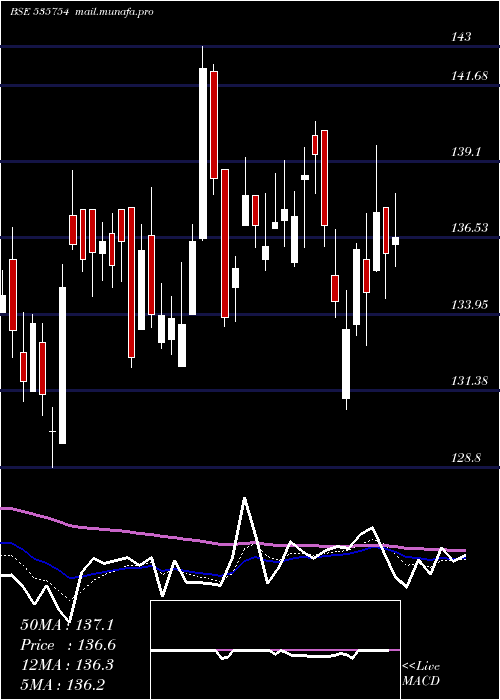500x700 pixels.
Task: Click the 133.95 price level label
Action: (x=469, y=305)
